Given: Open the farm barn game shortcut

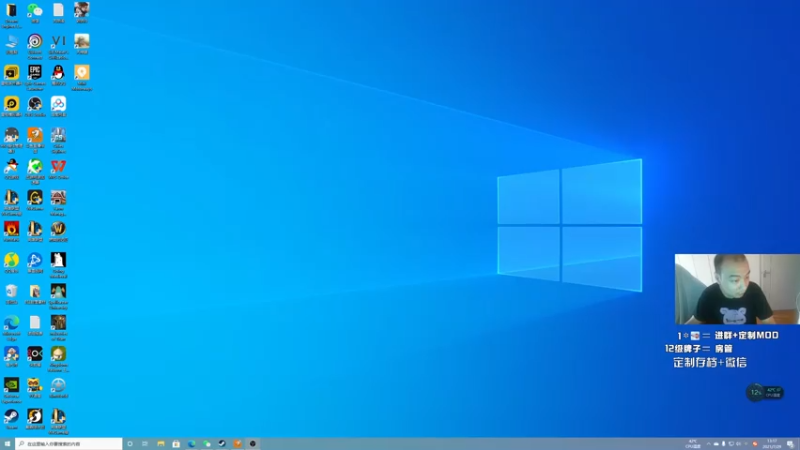Looking at the screenshot, I should 58,203.
